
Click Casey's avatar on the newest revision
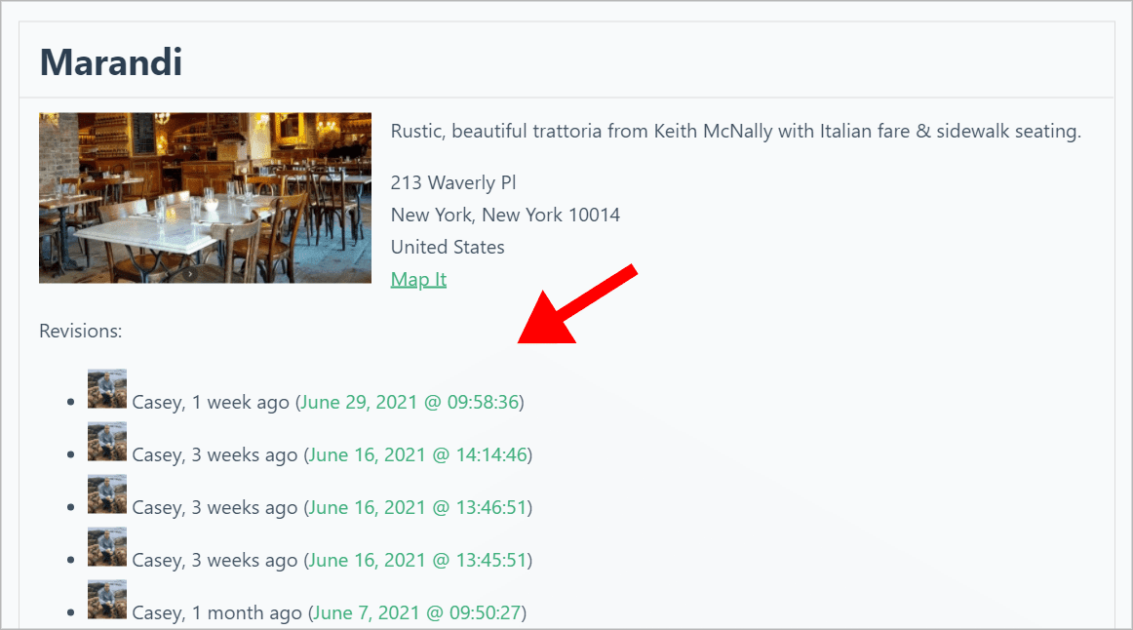point(107,388)
